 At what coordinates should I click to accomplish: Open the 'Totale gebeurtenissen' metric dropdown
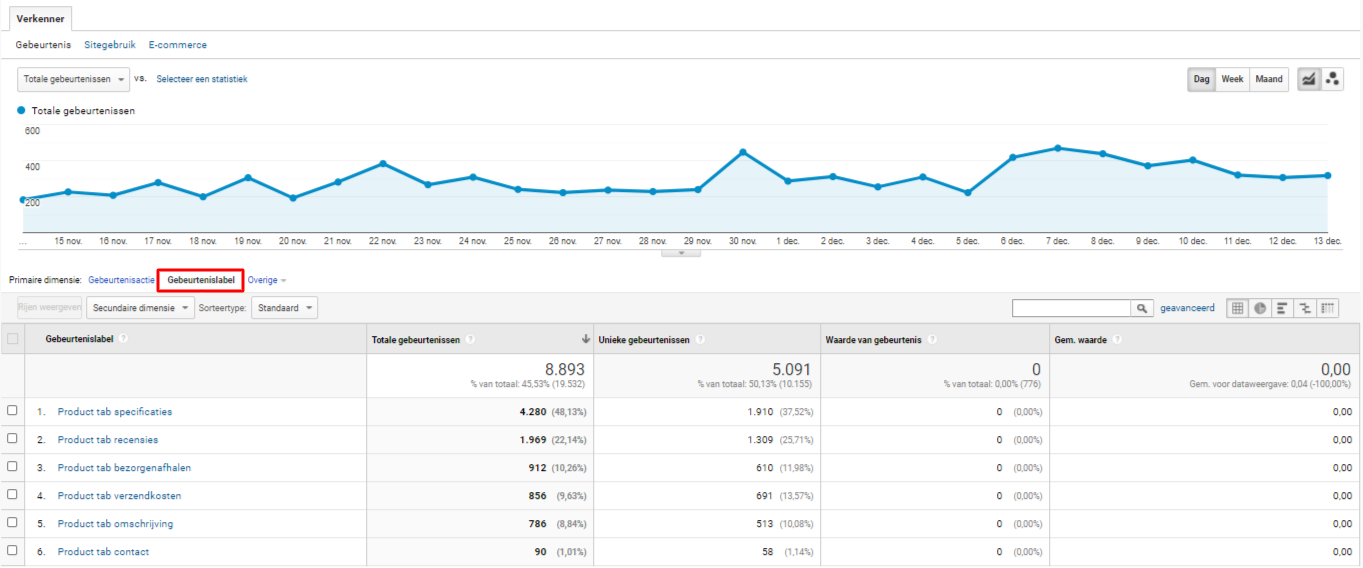(74, 79)
